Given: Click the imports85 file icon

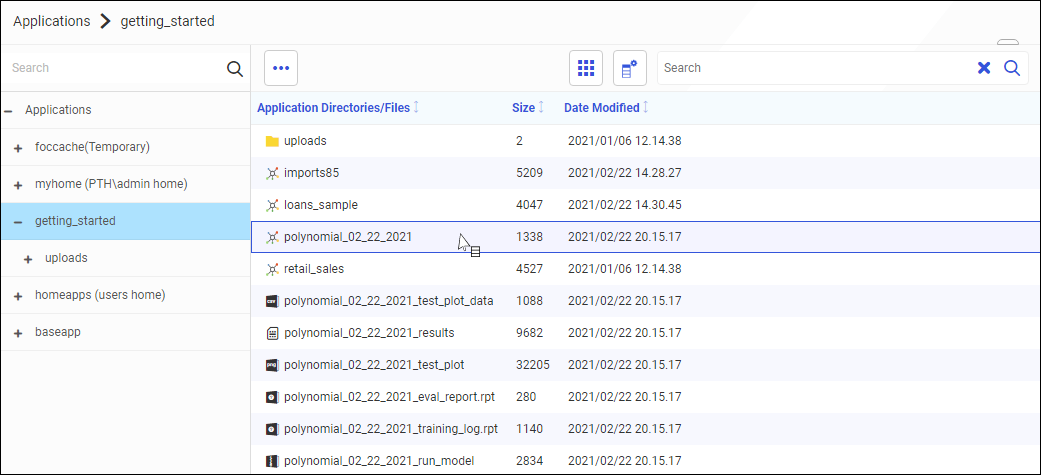Looking at the screenshot, I should 272,173.
